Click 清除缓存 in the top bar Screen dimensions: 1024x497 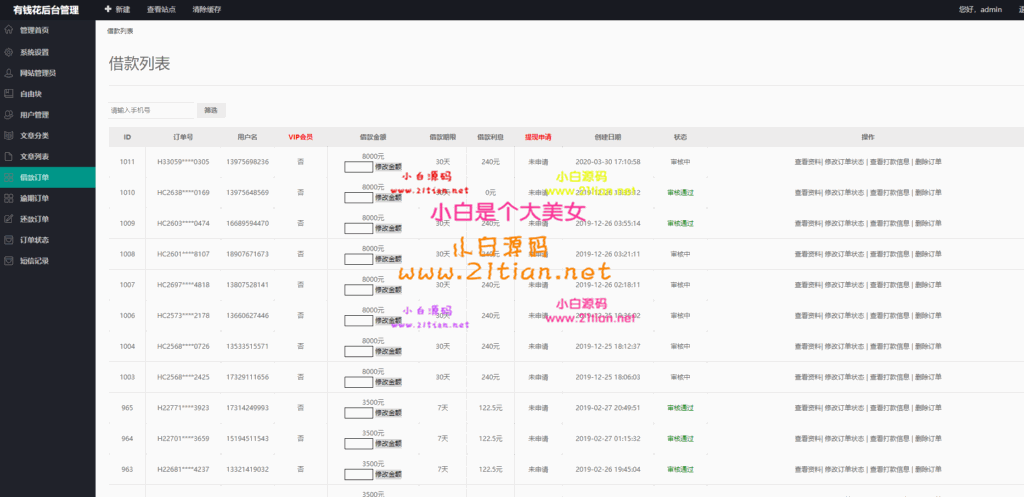tap(206, 10)
